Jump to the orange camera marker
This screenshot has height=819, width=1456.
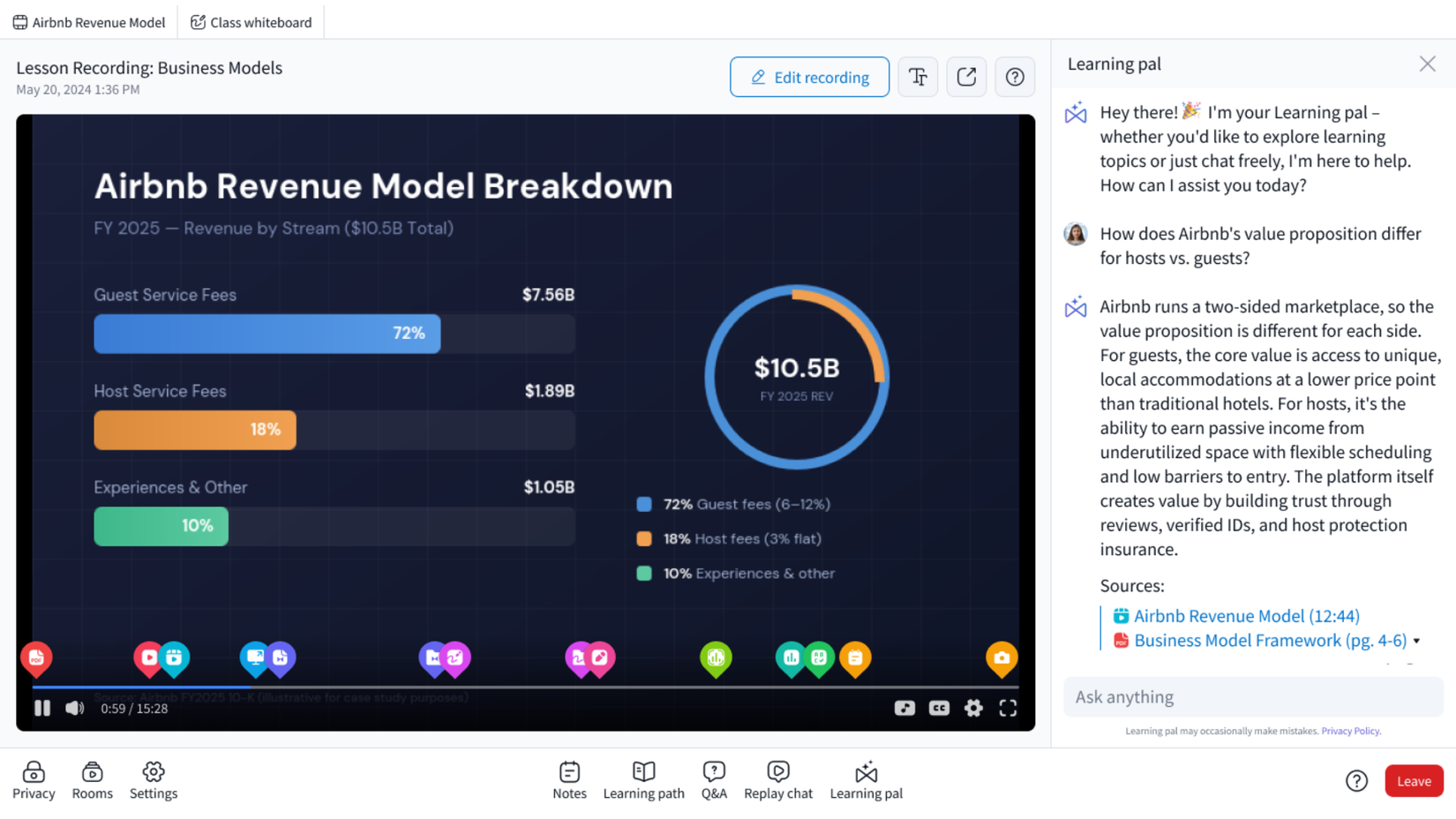[x=1002, y=658]
